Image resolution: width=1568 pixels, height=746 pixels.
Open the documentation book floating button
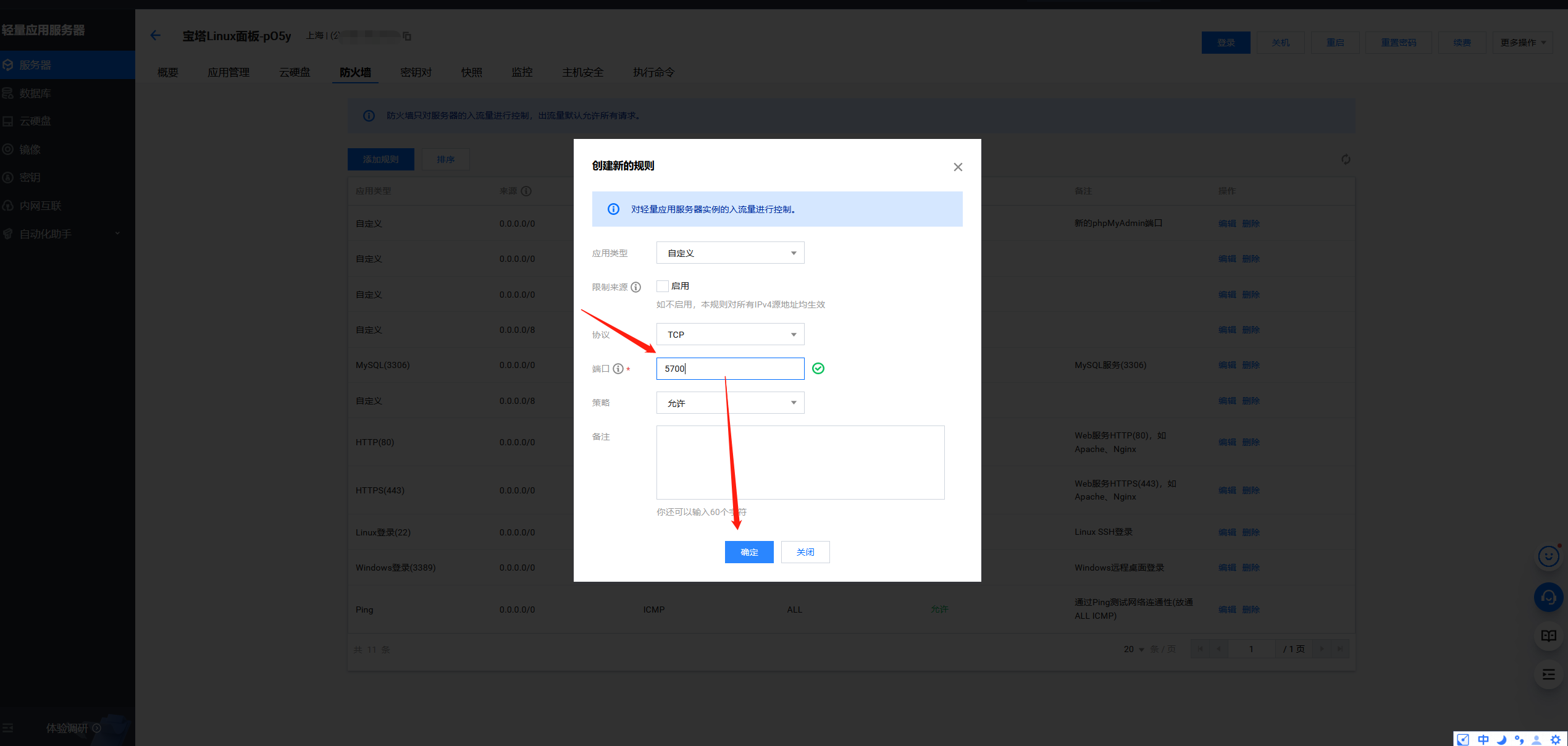1548,636
